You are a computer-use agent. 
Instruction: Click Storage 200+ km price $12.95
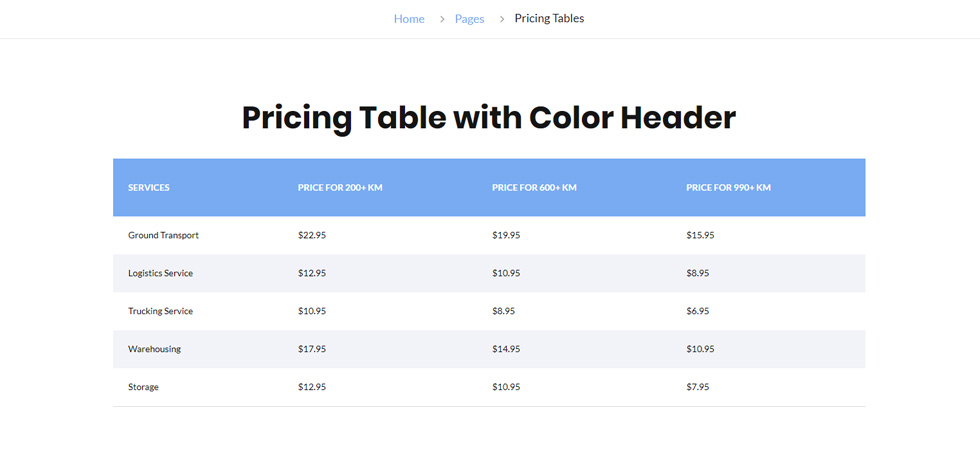pyautogui.click(x=312, y=387)
